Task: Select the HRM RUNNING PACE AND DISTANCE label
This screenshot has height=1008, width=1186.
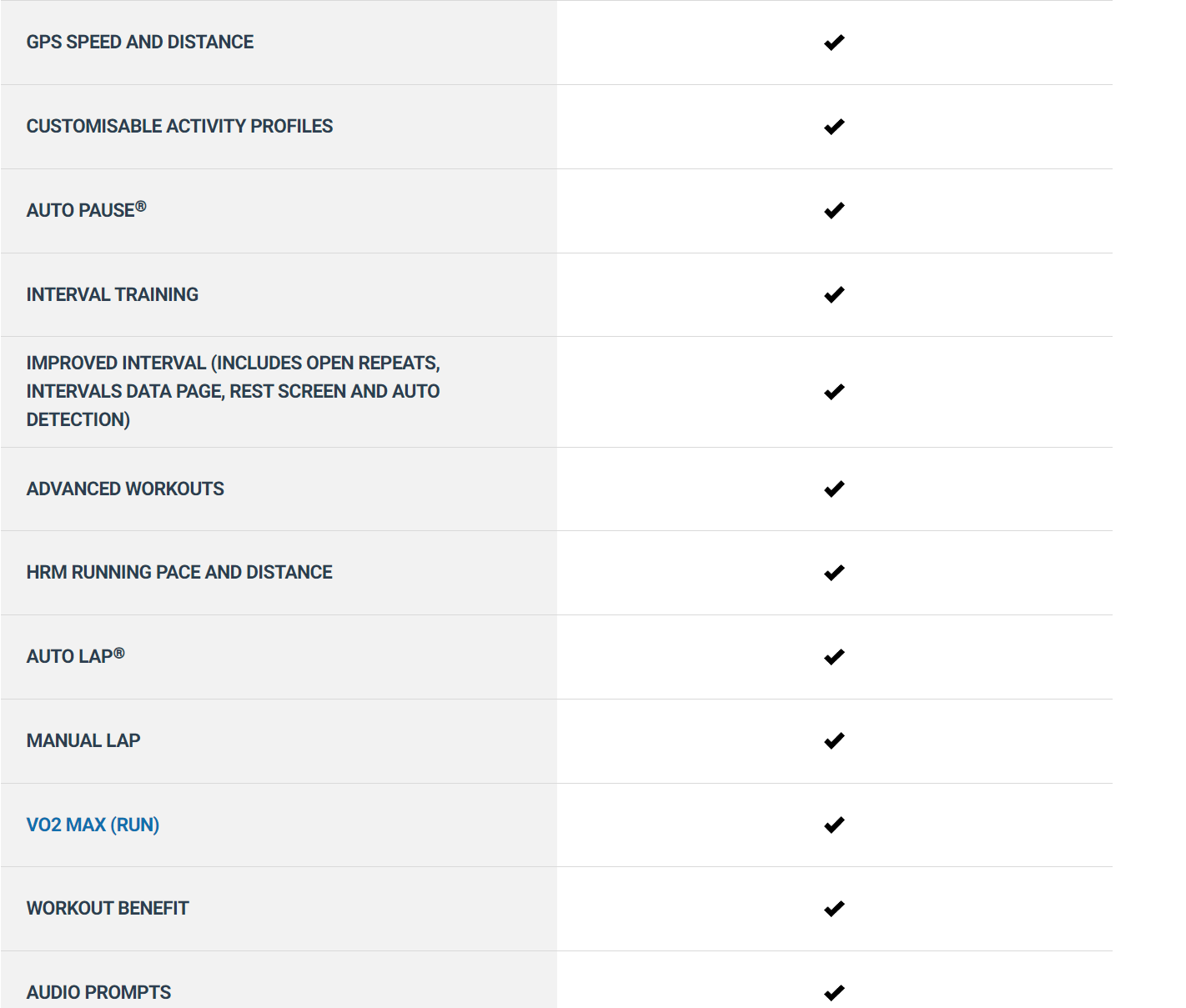Action: tap(179, 572)
